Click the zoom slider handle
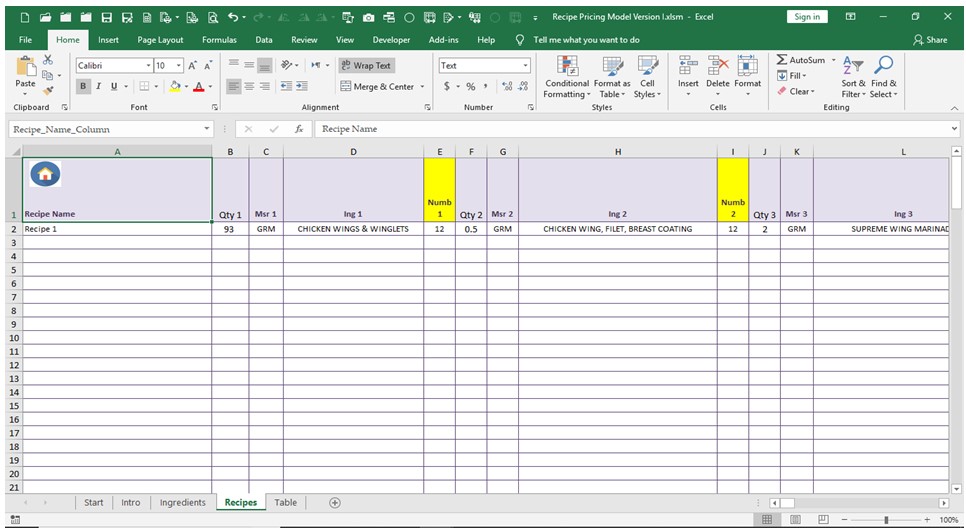The image size is (966, 529). pos(886,520)
